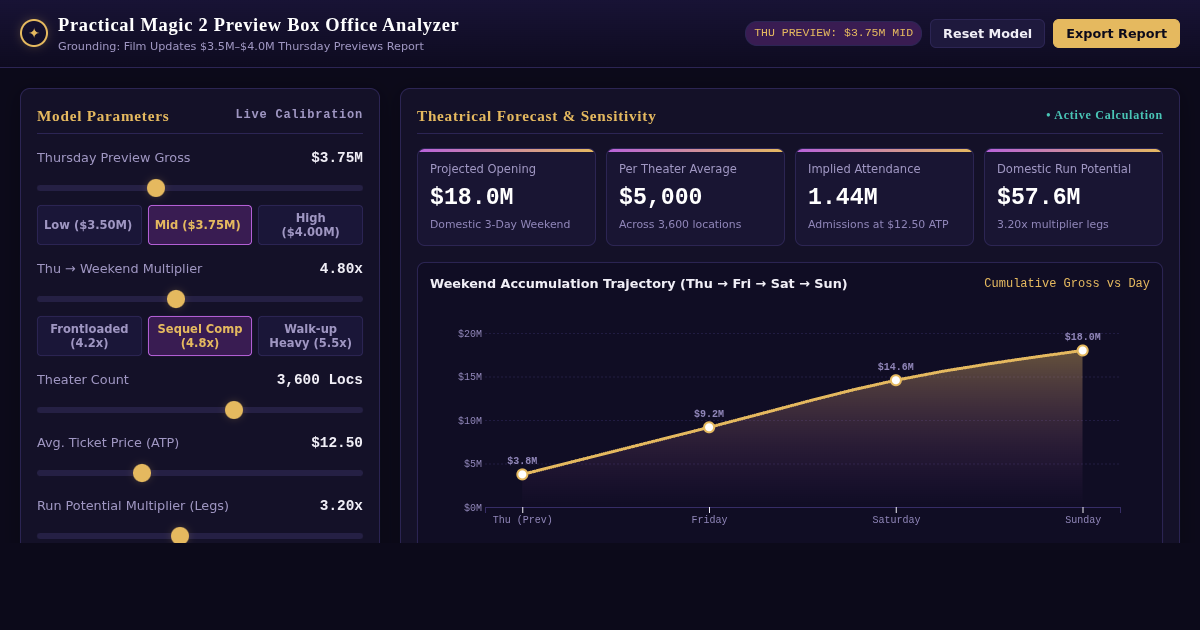Image resolution: width=1200 pixels, height=630 pixels.
Task: Select the Low ($3.50M) preview preset
Action: pyautogui.click(x=89, y=225)
